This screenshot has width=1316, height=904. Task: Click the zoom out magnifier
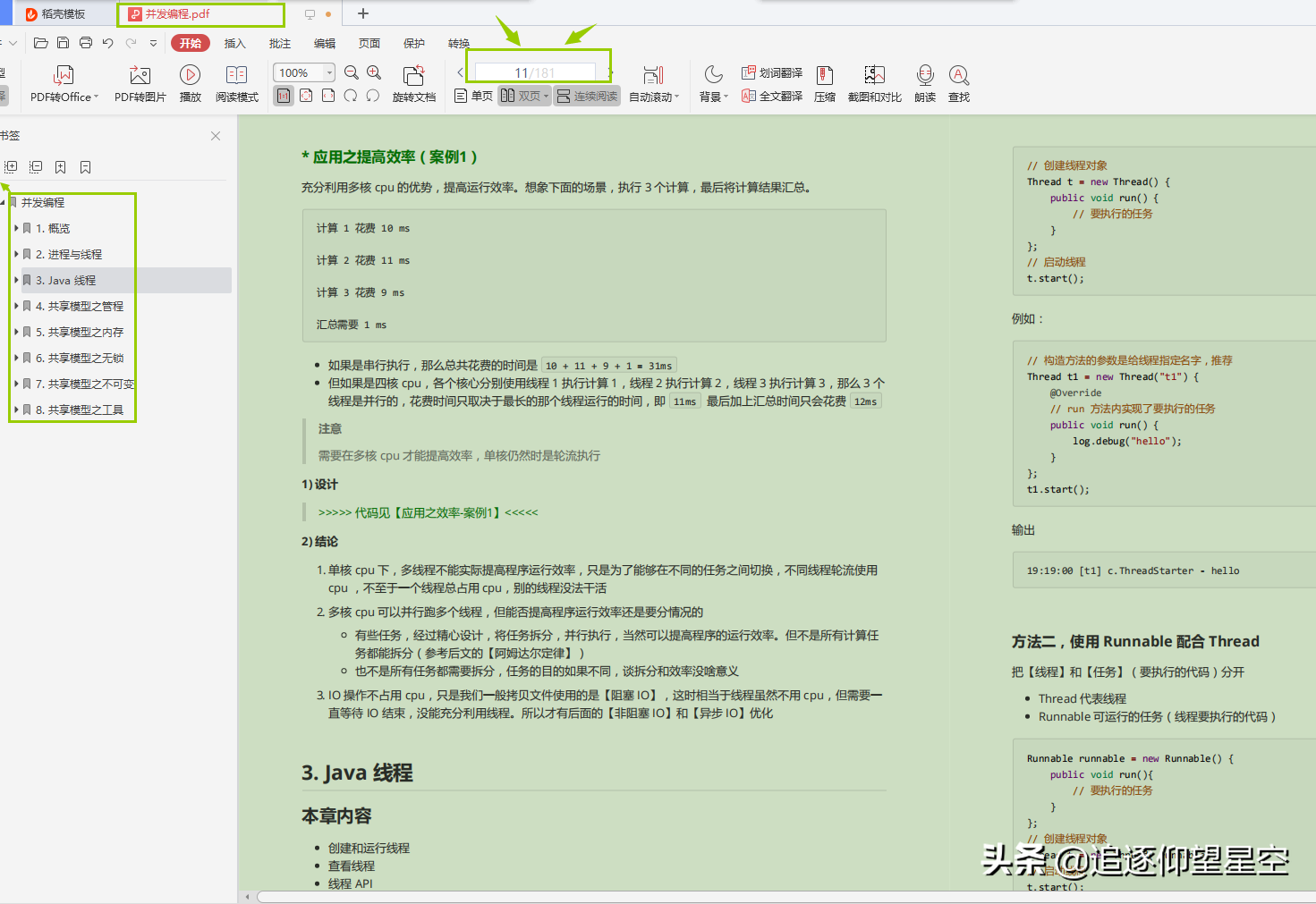[352, 72]
